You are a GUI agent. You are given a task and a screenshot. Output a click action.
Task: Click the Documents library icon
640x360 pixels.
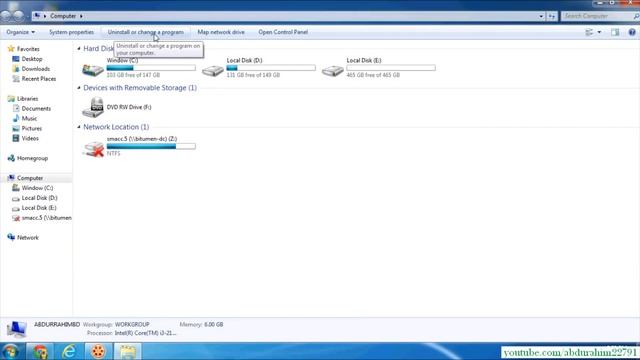click(x=16, y=108)
